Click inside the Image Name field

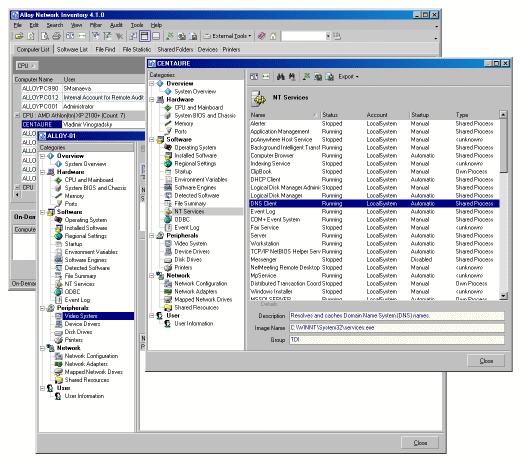pos(397,328)
